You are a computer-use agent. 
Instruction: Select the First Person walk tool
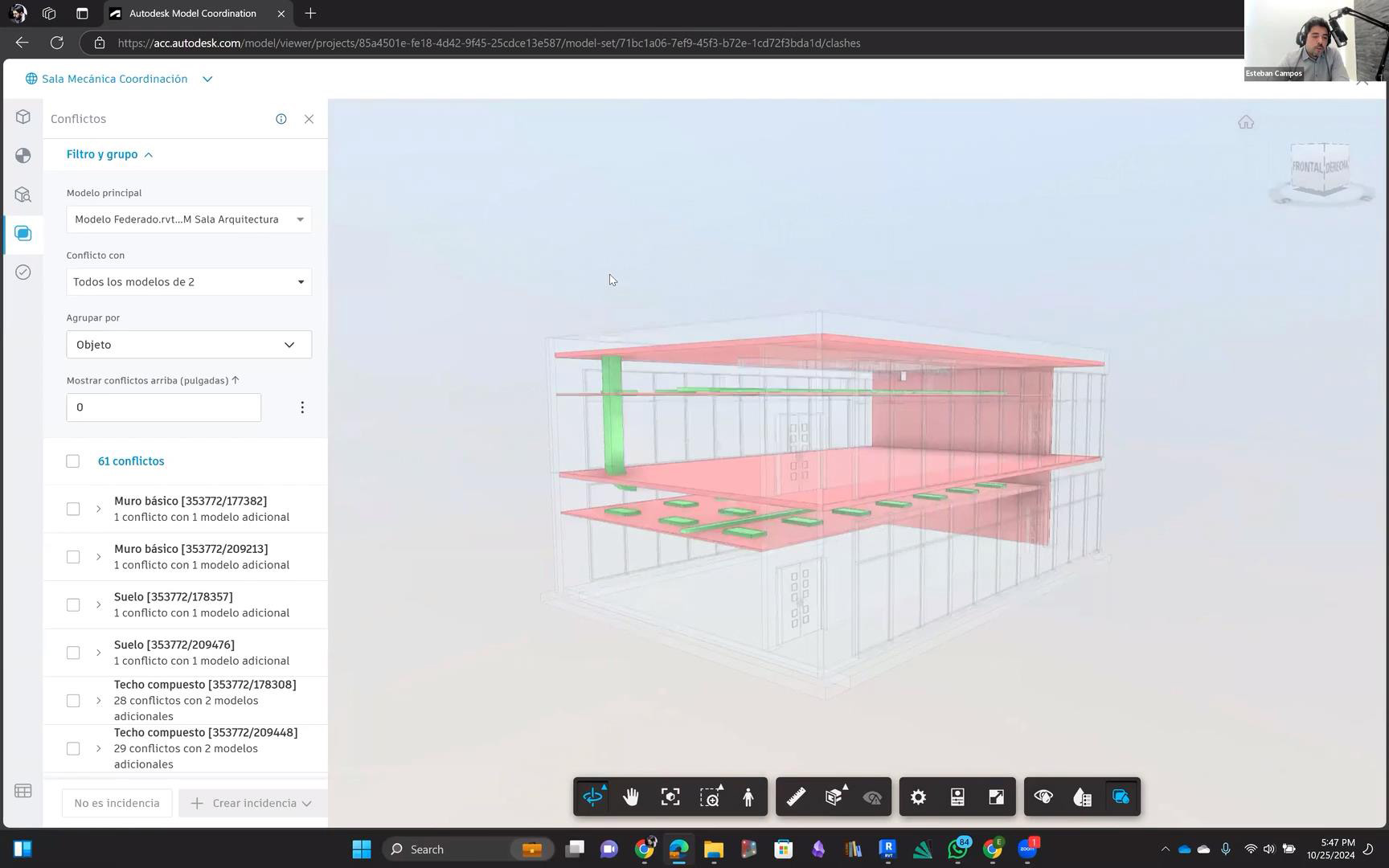point(748,797)
